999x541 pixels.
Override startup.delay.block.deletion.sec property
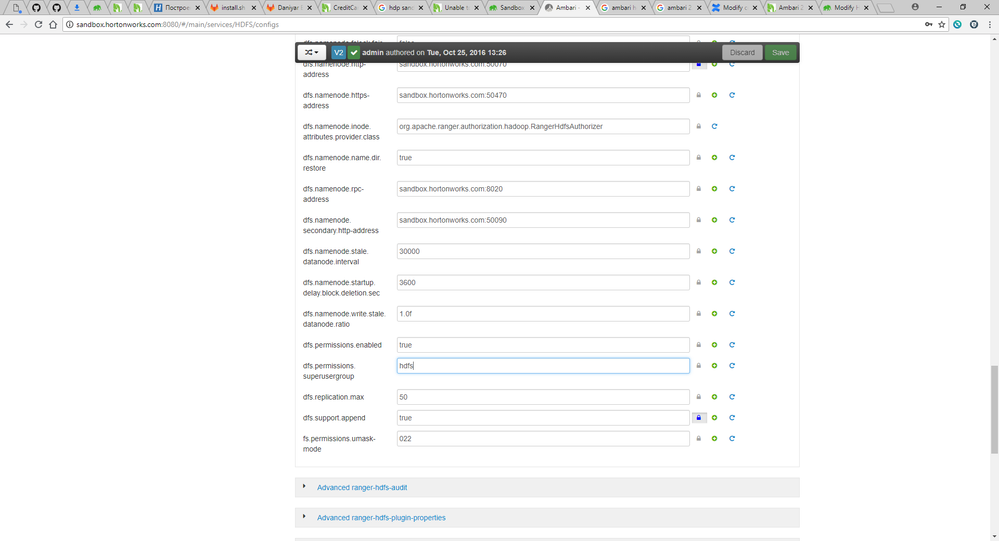(x=714, y=282)
